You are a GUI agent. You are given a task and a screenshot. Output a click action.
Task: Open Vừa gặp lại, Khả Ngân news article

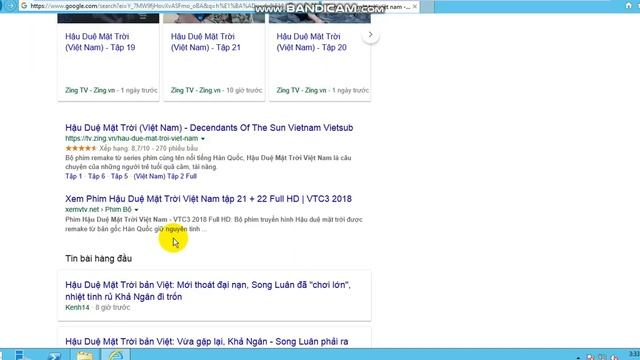[207, 341]
